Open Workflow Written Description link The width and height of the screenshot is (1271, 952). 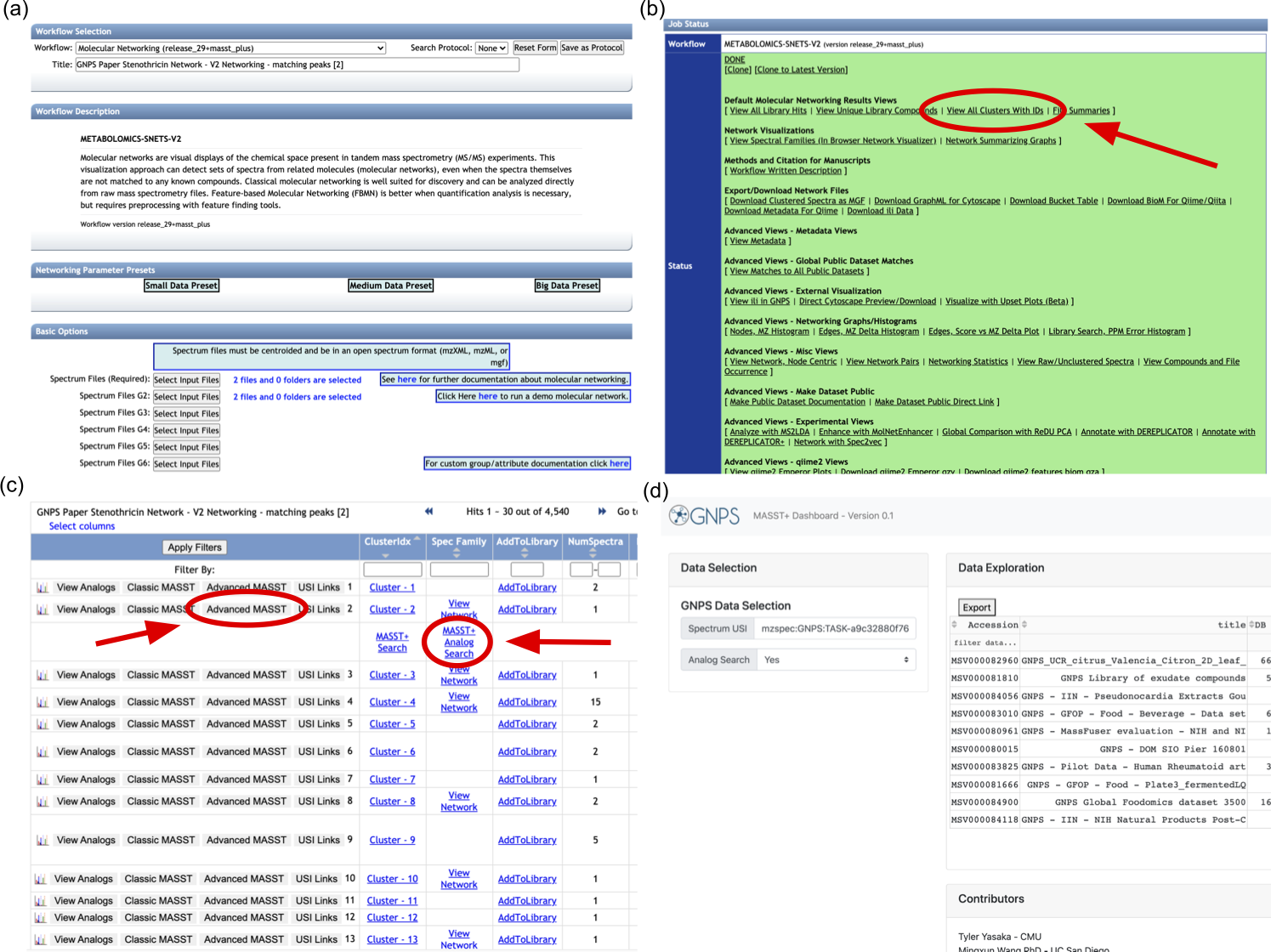786,171
